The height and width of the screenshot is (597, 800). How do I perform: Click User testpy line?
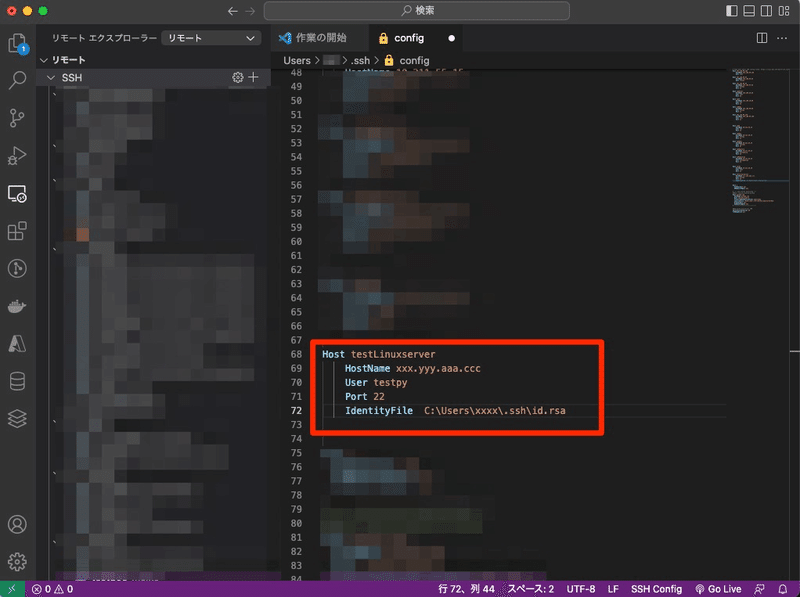coord(376,382)
